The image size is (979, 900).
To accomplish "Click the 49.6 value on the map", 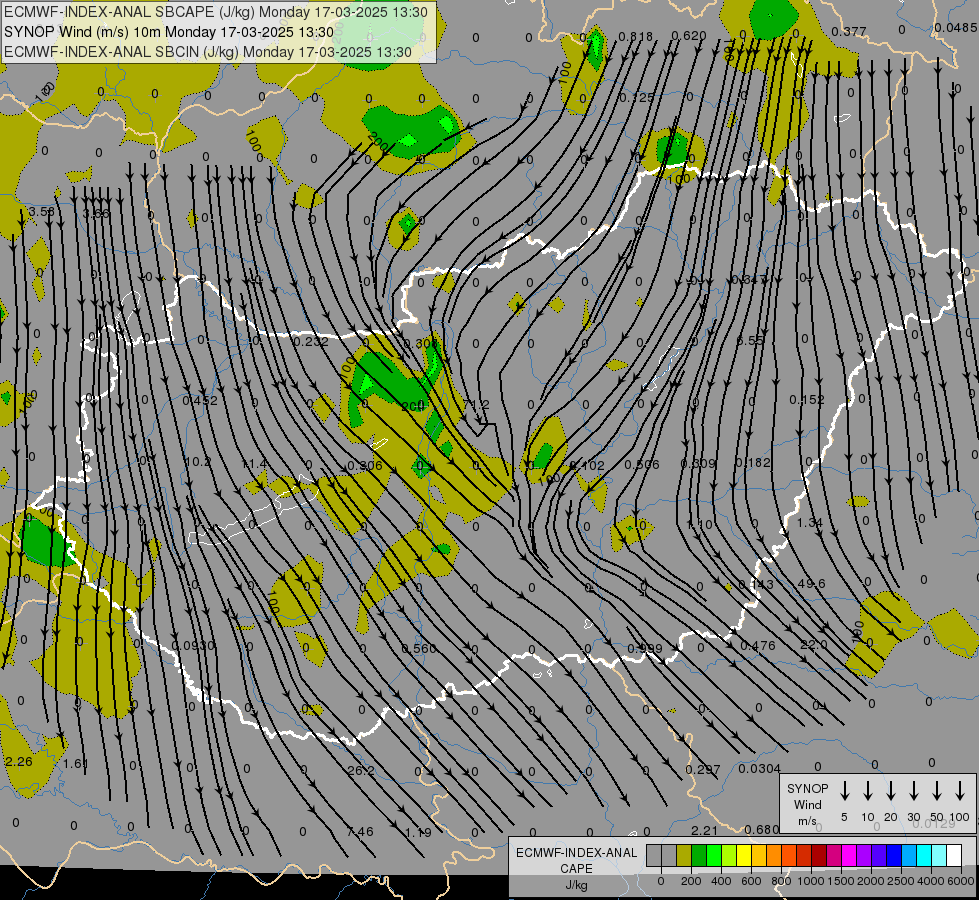I will pyautogui.click(x=812, y=583).
